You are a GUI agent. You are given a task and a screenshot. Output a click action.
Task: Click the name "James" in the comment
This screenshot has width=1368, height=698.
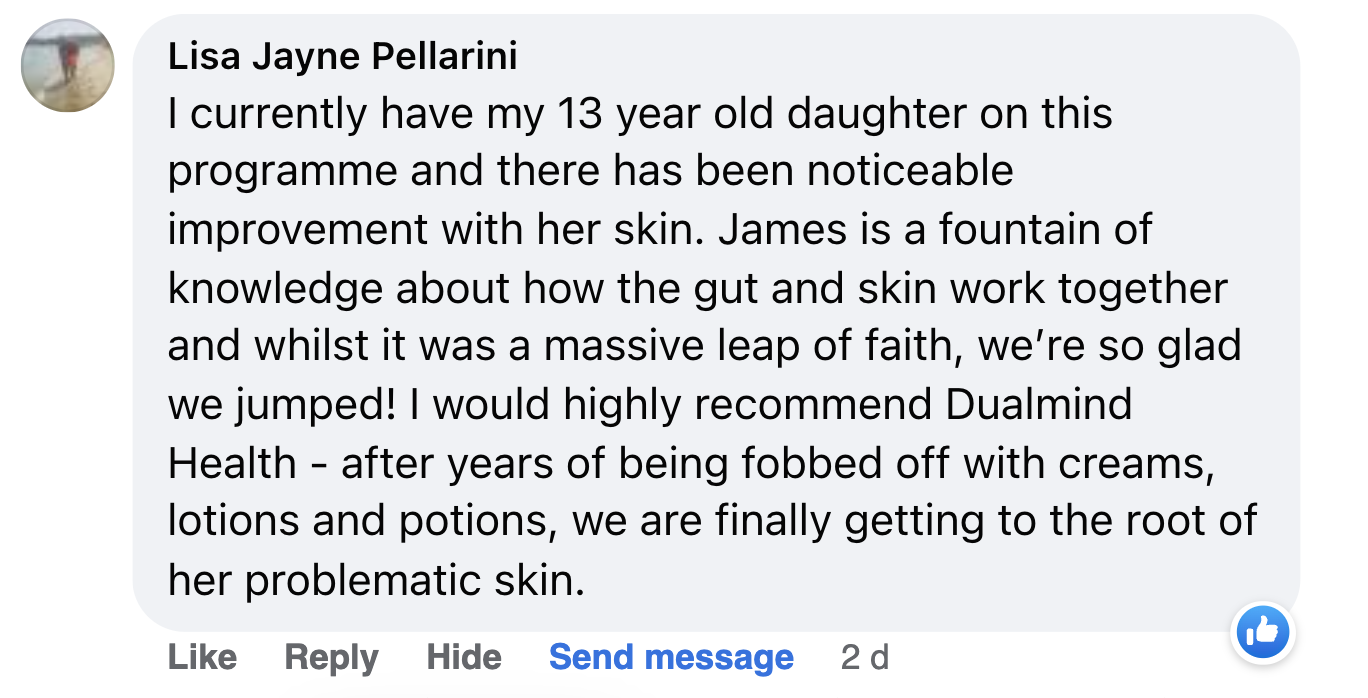click(x=783, y=230)
